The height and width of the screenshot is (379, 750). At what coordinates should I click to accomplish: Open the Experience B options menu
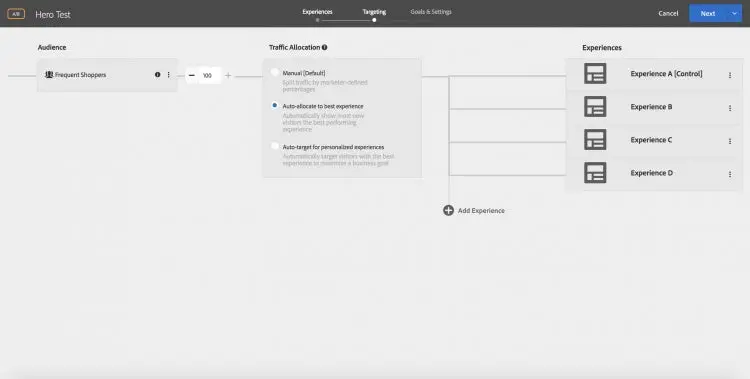(730, 108)
